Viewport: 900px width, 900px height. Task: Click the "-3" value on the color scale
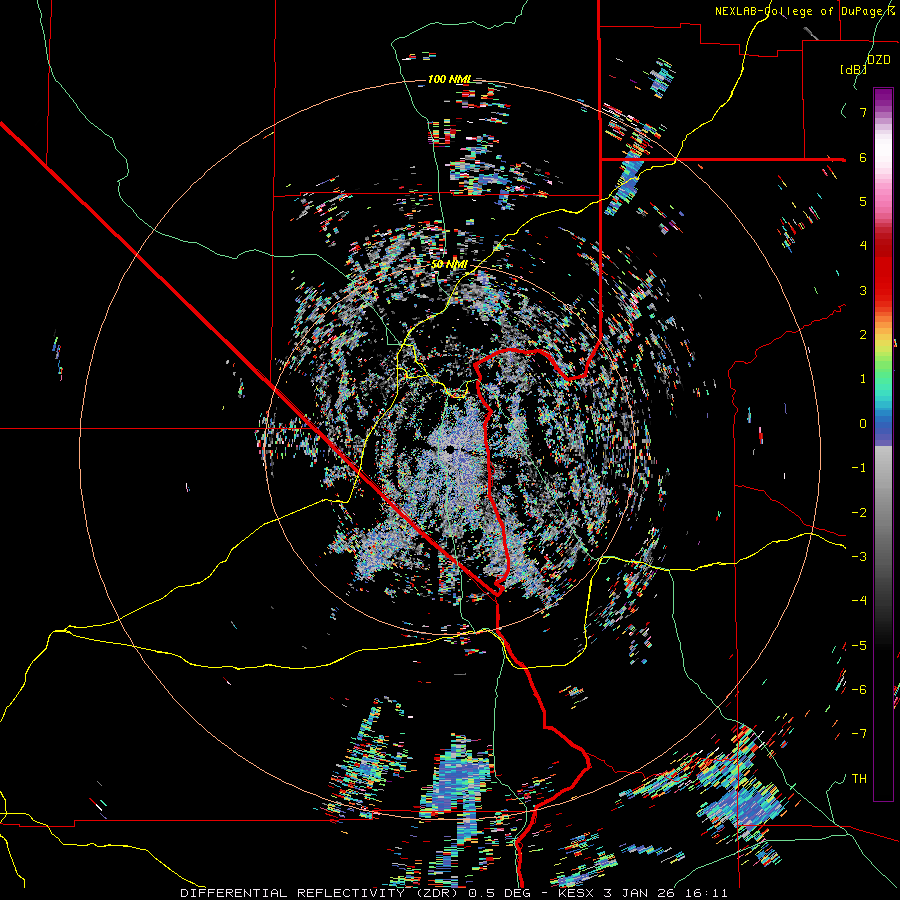tap(859, 556)
